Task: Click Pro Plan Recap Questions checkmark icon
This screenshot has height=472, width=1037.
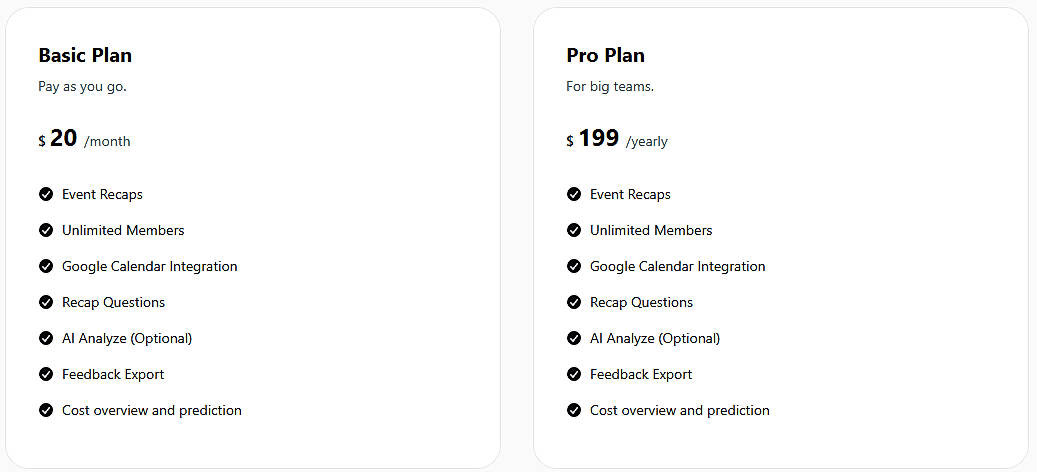Action: [574, 302]
